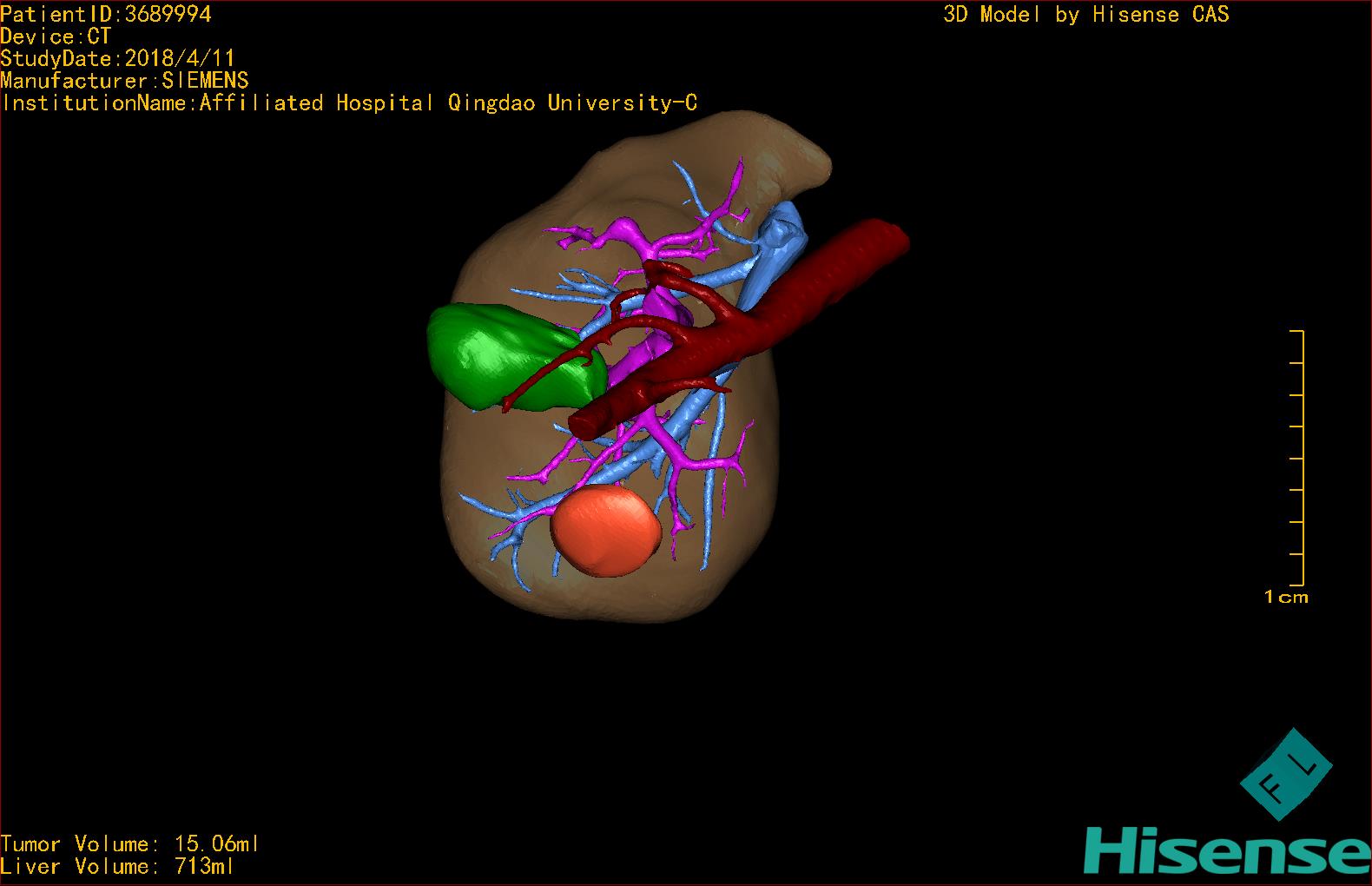The height and width of the screenshot is (886, 1372).
Task: Click the "3D Model by Hisense CAS" title
Action: (1086, 14)
